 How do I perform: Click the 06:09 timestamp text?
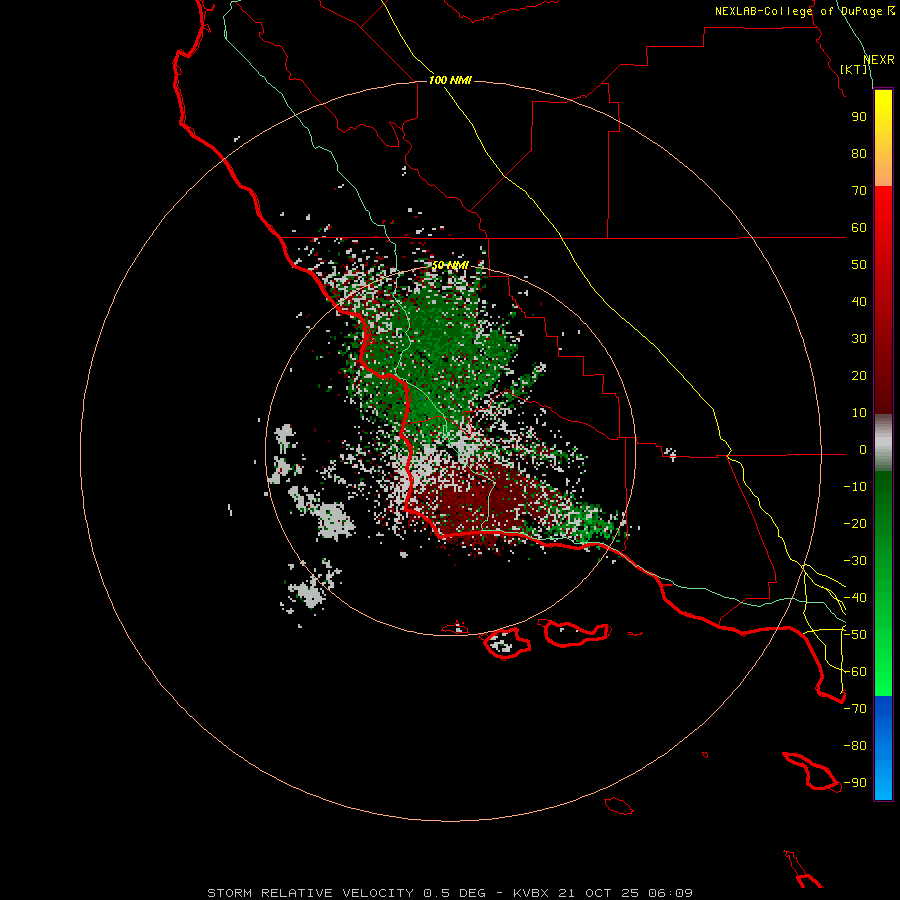point(670,893)
